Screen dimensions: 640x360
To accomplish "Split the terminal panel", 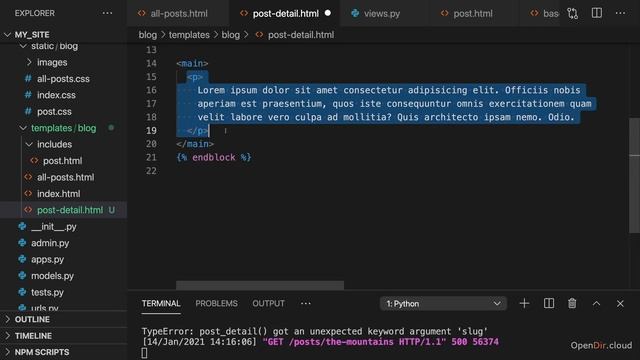I will pyautogui.click(x=549, y=303).
